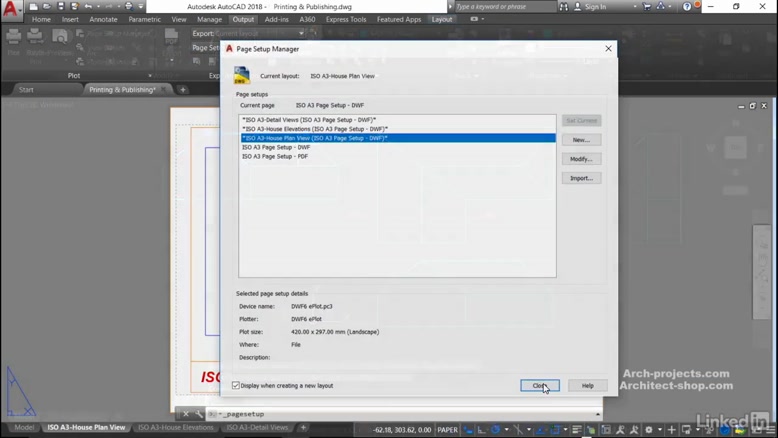Click the ribbon minimize toggle after Layout tab
Viewport: 778px width, 438px height.
474,19
